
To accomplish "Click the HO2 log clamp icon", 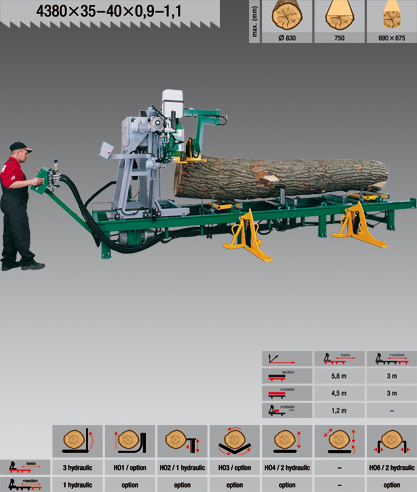I will pos(182,441).
